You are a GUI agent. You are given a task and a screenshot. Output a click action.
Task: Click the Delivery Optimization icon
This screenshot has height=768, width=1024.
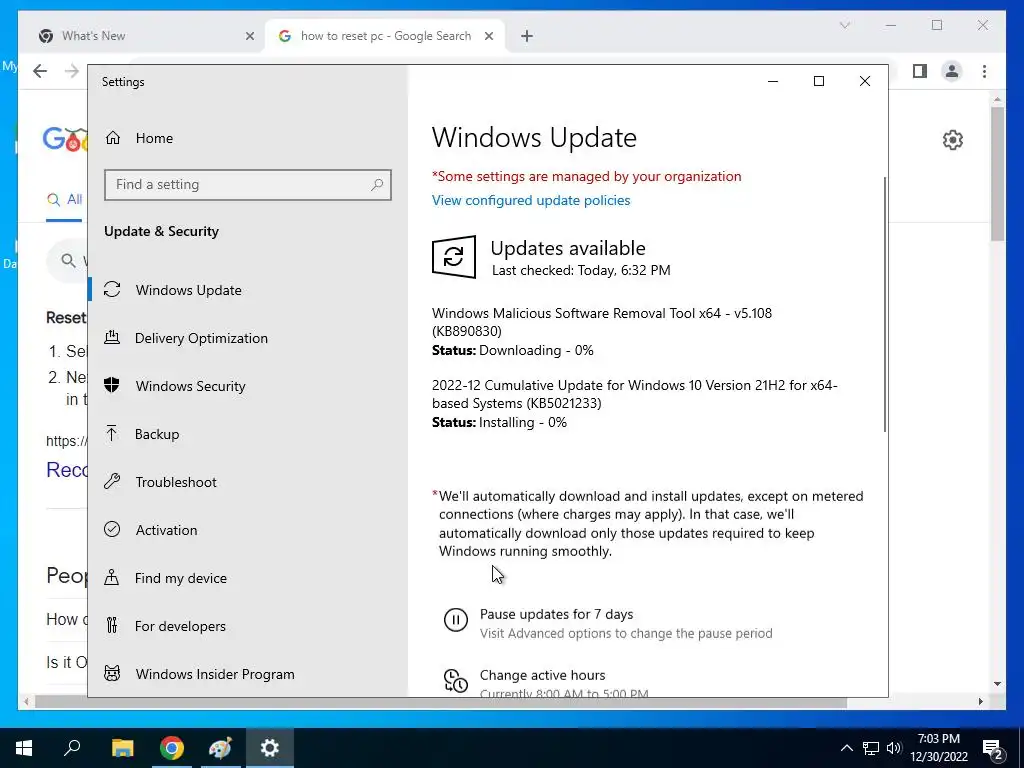pos(112,338)
